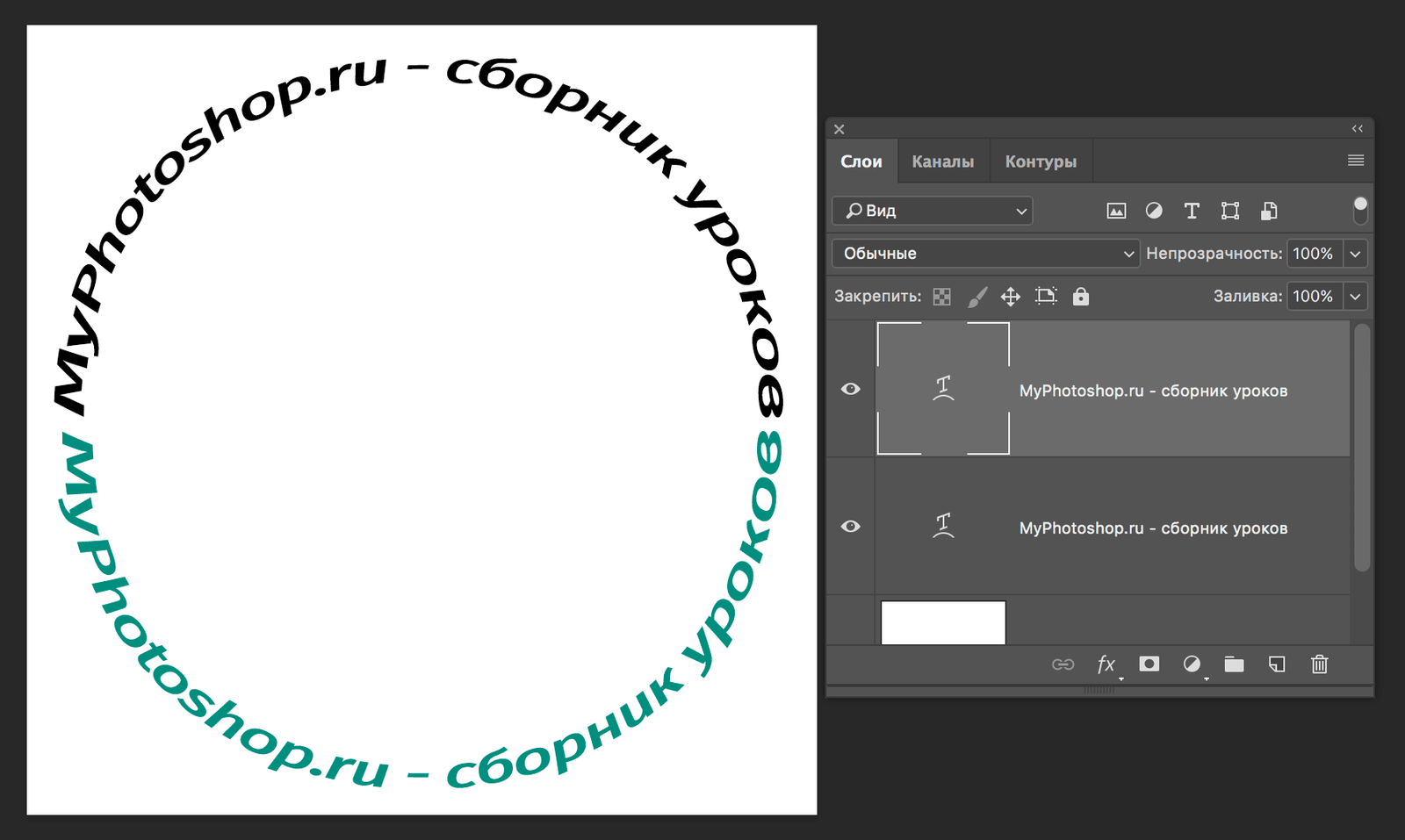Toggle the layer filtering switch
This screenshot has height=840, width=1405.
click(1360, 210)
